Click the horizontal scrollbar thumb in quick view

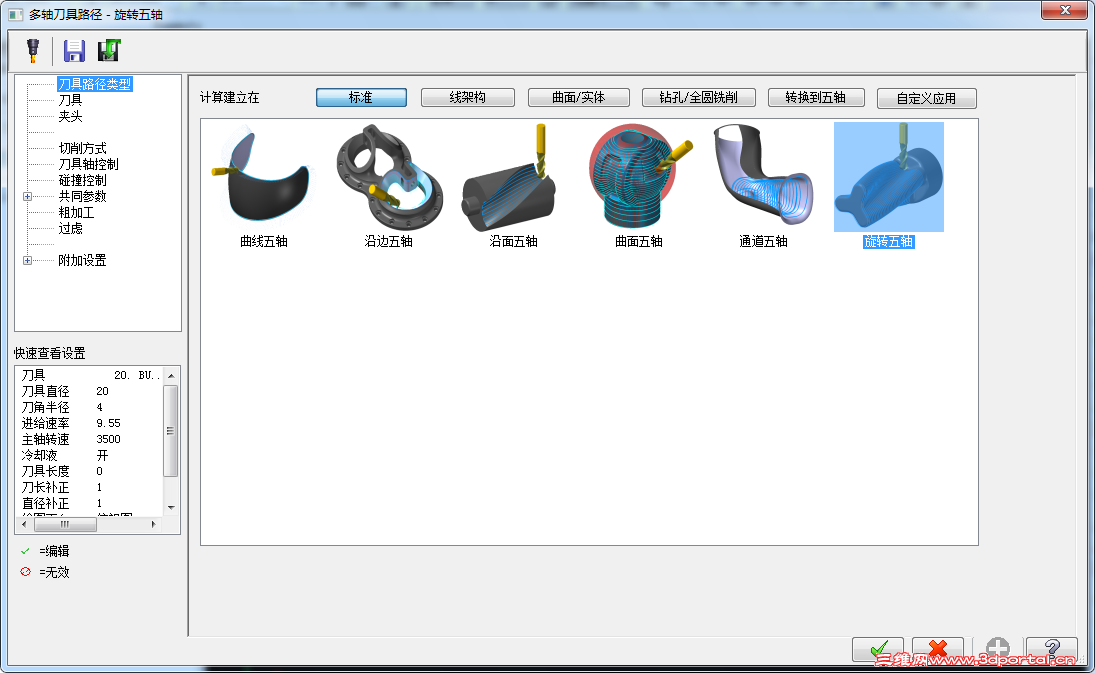[65, 524]
